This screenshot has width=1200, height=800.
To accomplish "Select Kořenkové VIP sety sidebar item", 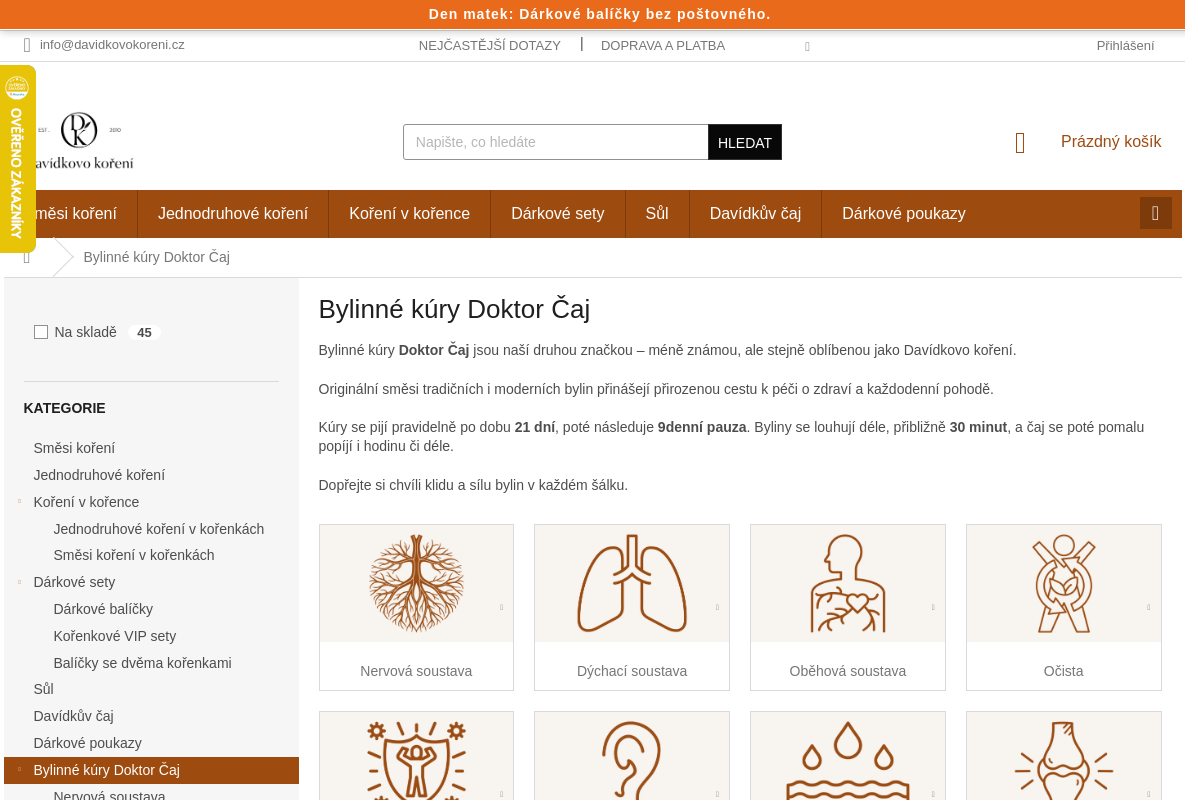I will coord(115,636).
